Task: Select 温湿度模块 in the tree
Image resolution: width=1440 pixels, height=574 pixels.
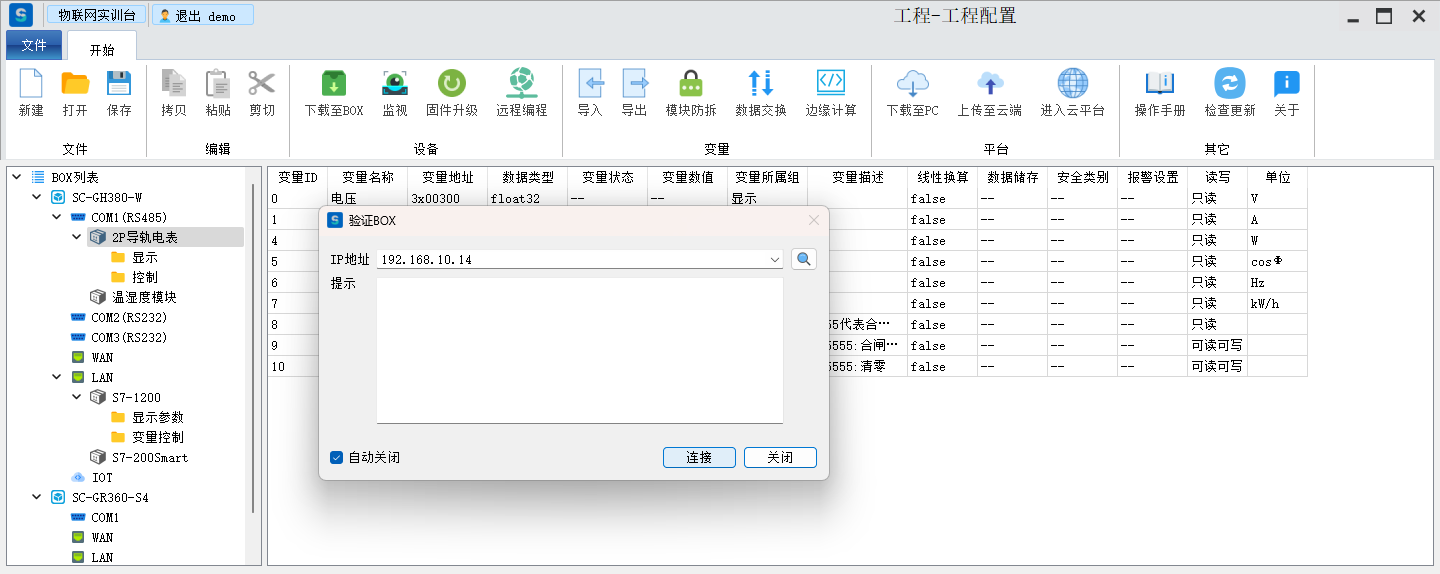Action: point(144,297)
